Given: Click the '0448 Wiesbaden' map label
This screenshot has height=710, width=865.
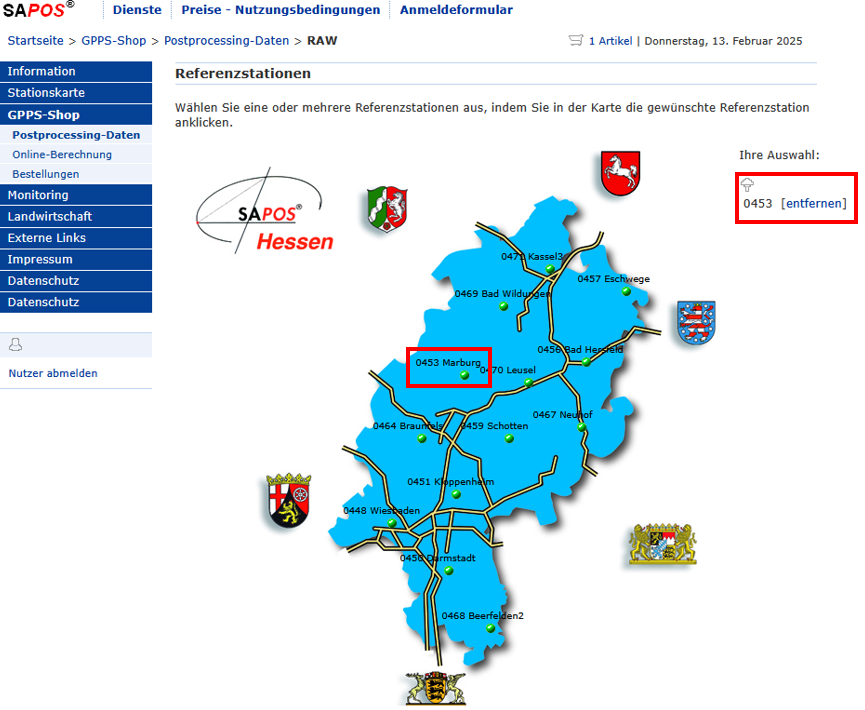Looking at the screenshot, I should pyautogui.click(x=381, y=510).
